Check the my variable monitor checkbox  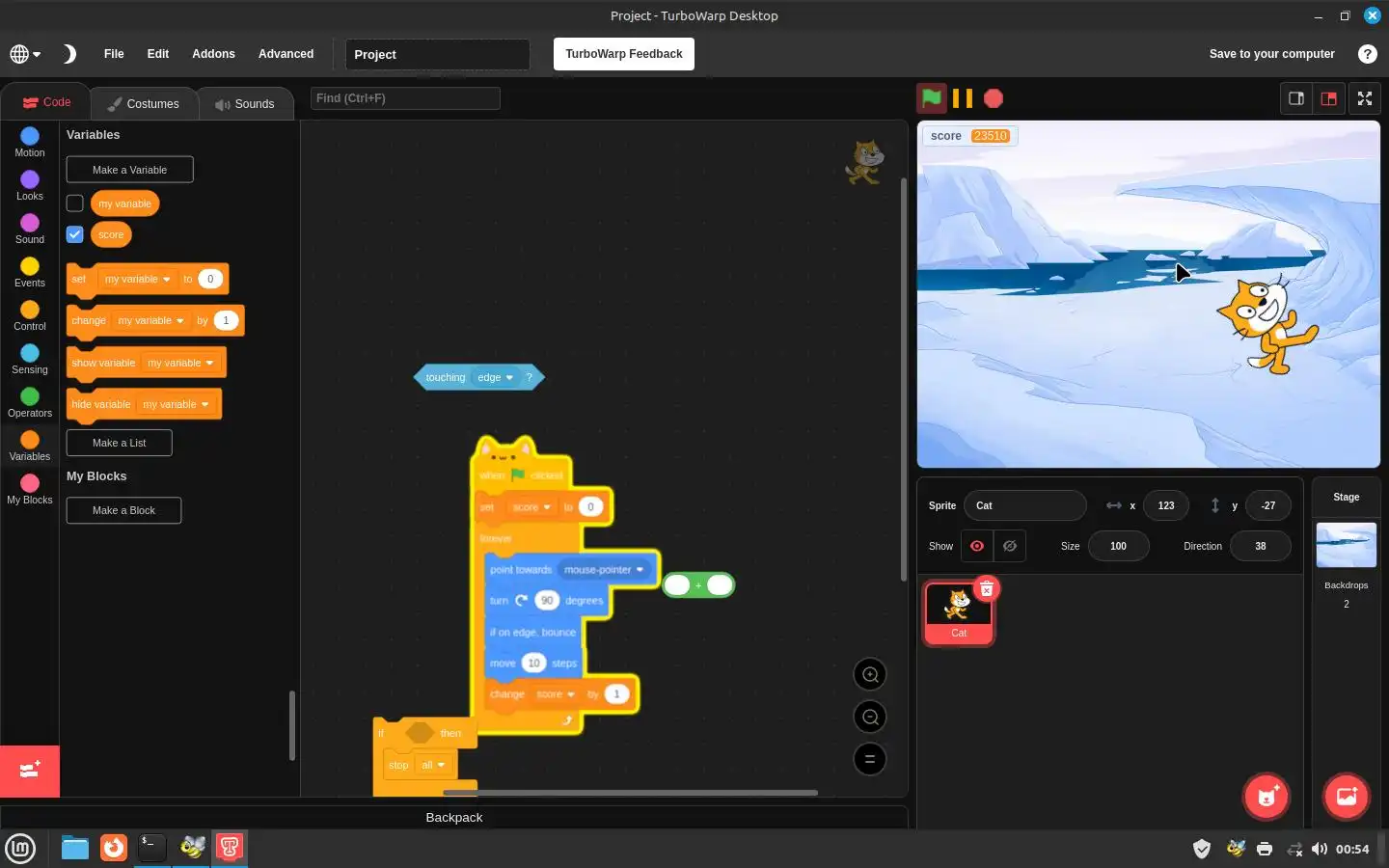click(x=74, y=203)
